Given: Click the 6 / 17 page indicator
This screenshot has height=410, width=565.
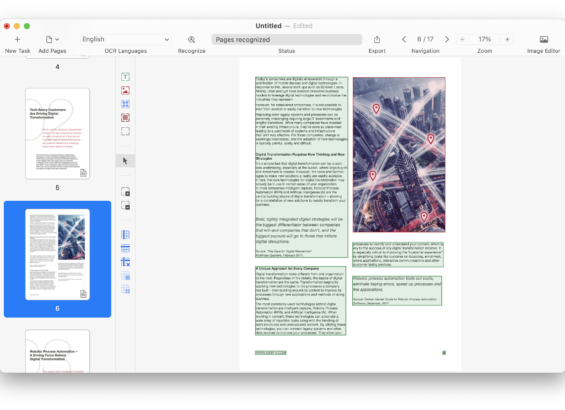Looking at the screenshot, I should (425, 39).
